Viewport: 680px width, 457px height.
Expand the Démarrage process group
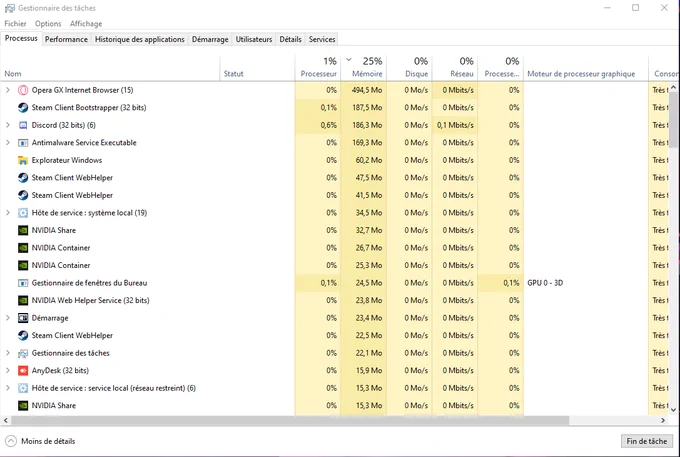coord(7,318)
